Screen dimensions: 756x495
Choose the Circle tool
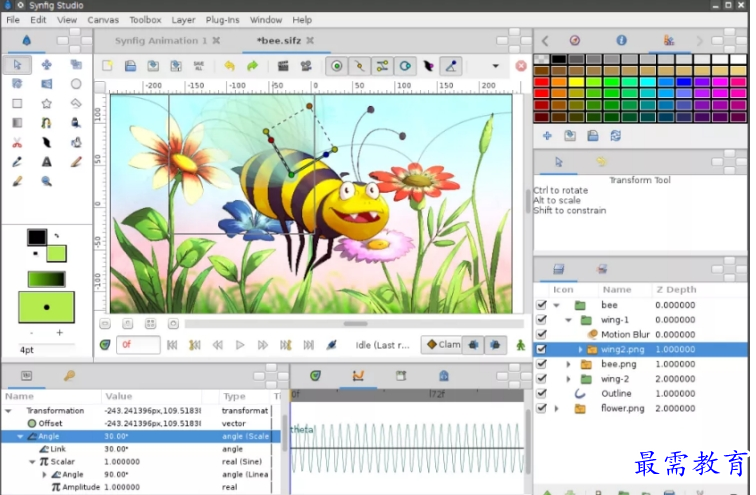click(x=76, y=84)
